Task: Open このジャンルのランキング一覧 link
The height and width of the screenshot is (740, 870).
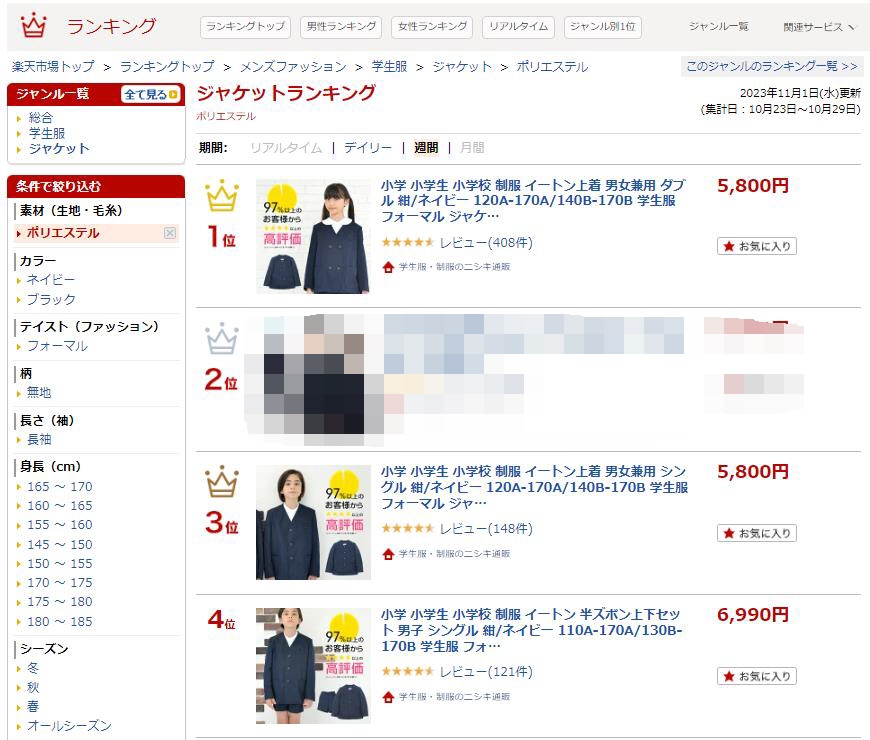Action: 771,67
